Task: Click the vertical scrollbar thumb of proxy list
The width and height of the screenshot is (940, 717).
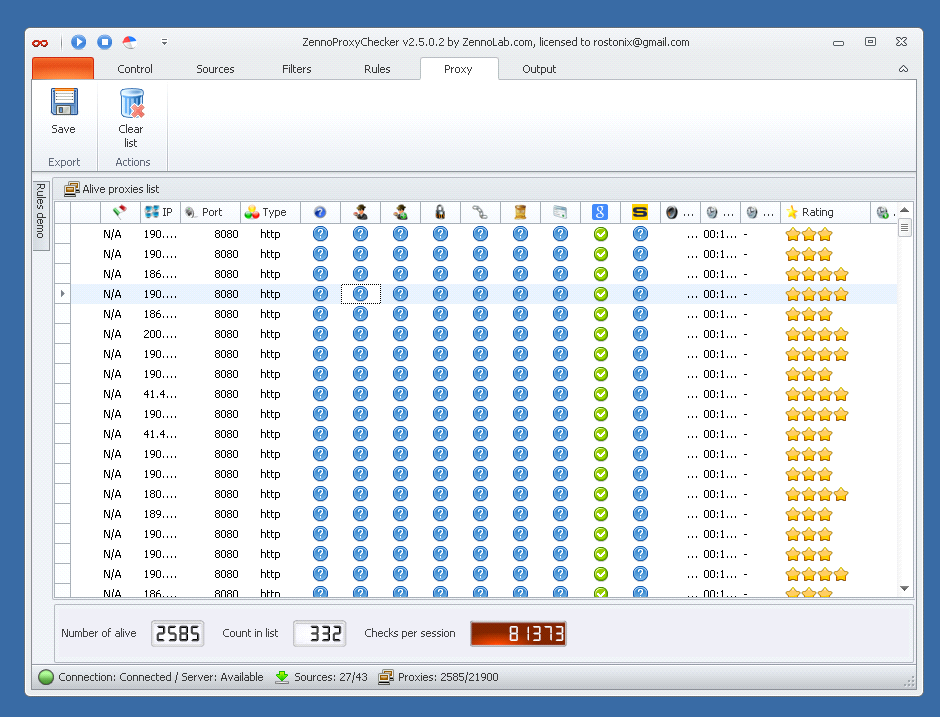Action: pyautogui.click(x=905, y=228)
